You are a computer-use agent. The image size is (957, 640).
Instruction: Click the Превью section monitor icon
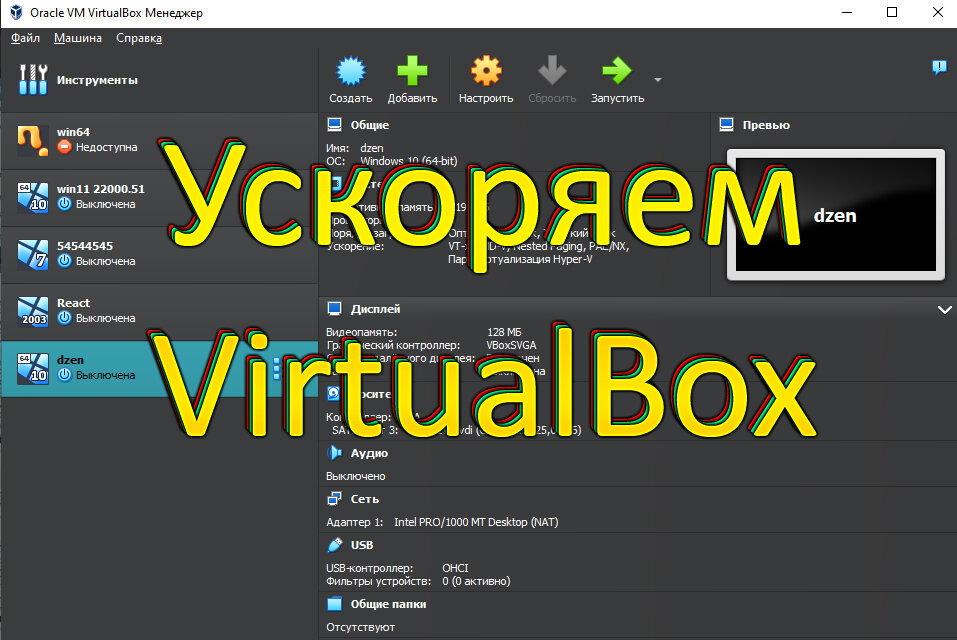click(726, 125)
